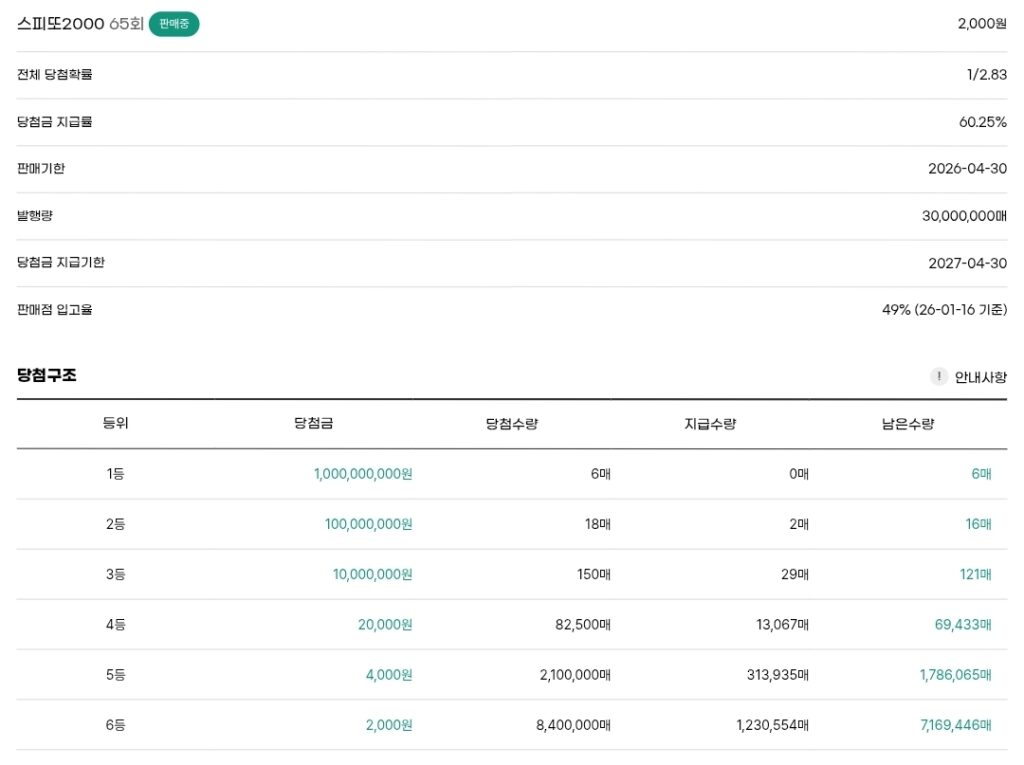Select the 당첨수량 column header
Viewport: 1024px width, 765px height.
point(511,423)
